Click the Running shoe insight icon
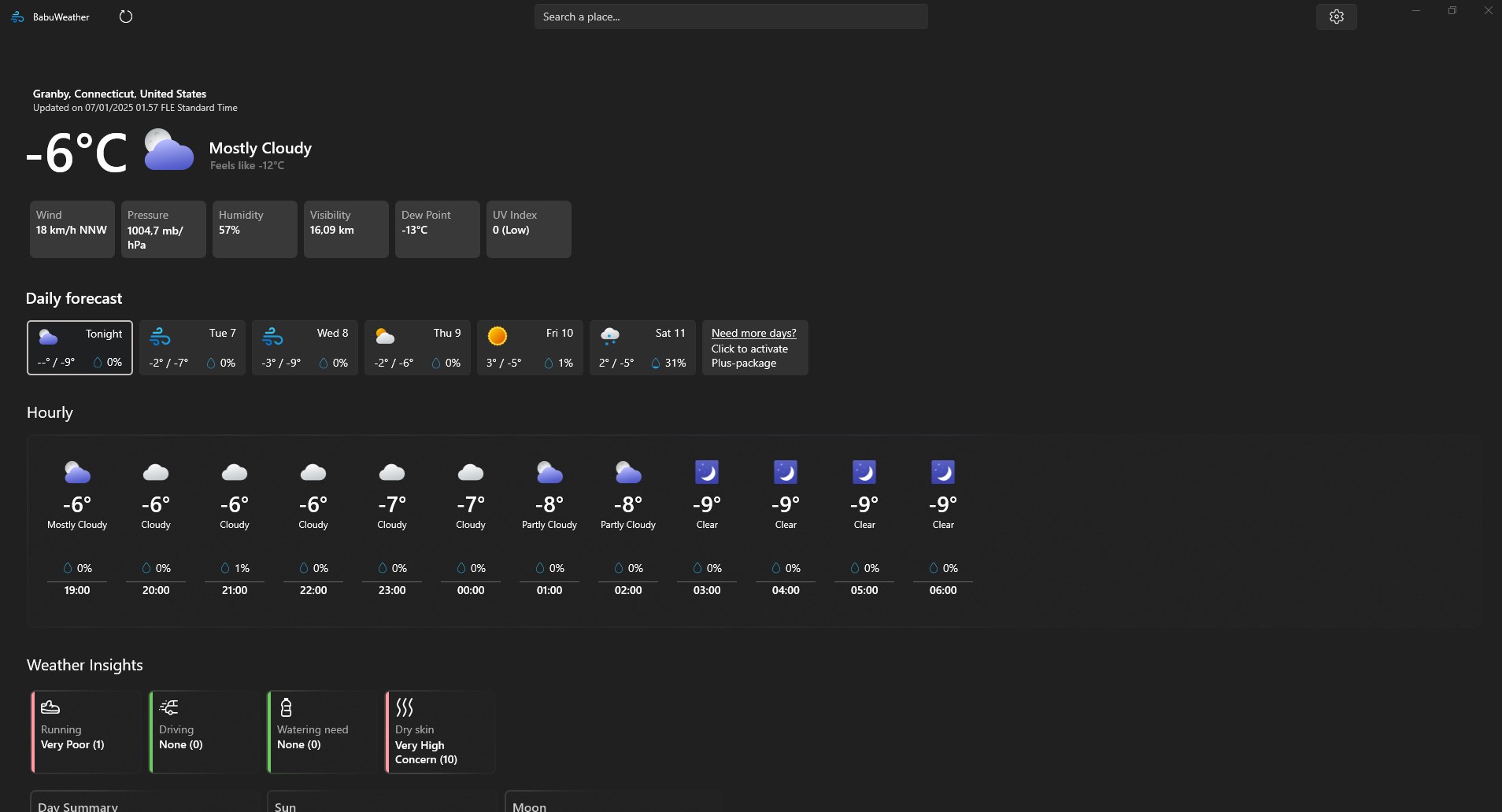 point(50,707)
